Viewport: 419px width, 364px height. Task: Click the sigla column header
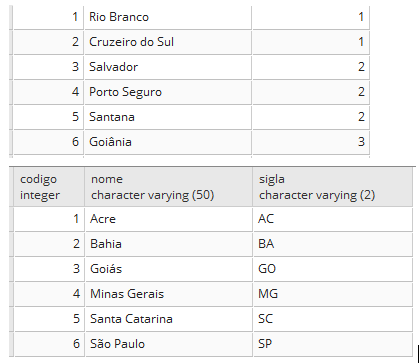point(333,187)
